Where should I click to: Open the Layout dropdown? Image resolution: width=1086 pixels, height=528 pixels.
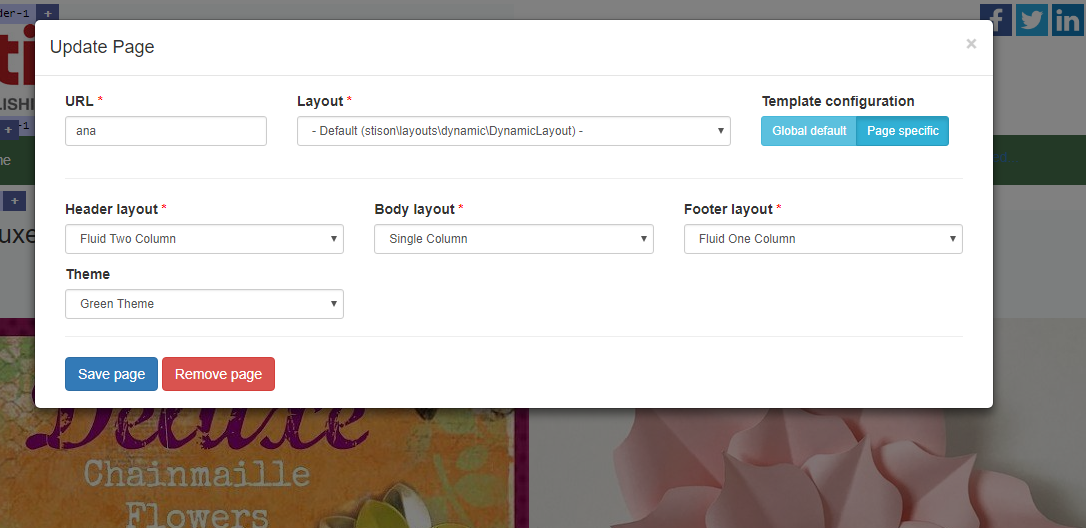tap(513, 131)
